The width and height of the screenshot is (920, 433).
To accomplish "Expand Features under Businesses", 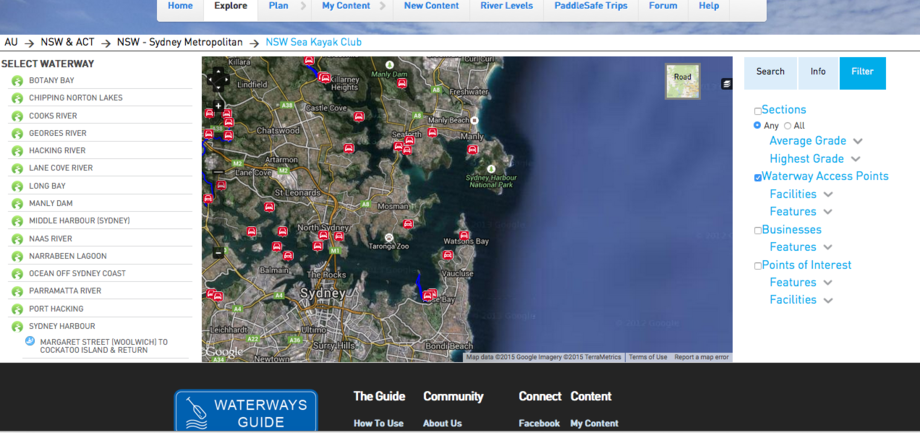I will [827, 247].
